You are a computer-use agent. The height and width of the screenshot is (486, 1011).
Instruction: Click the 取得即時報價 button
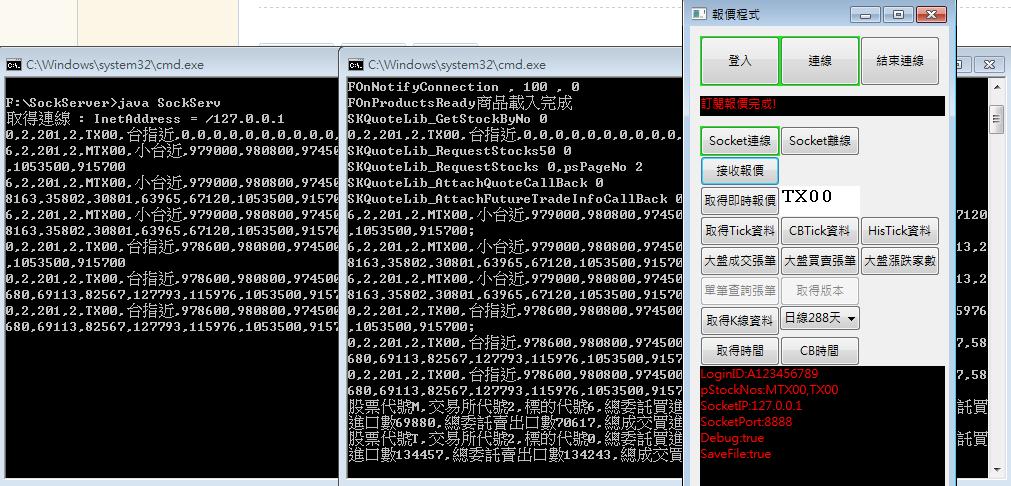pos(740,201)
